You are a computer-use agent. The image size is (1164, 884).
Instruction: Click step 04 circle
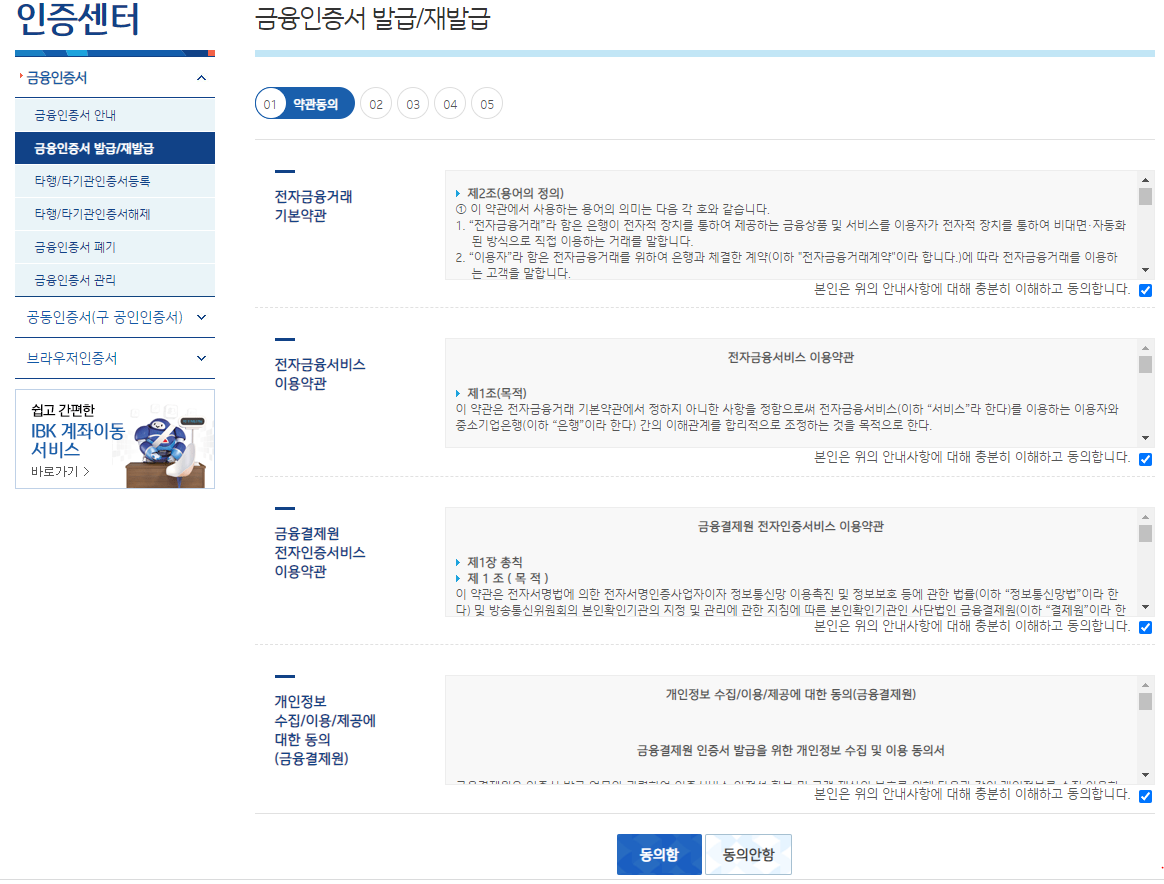450,104
